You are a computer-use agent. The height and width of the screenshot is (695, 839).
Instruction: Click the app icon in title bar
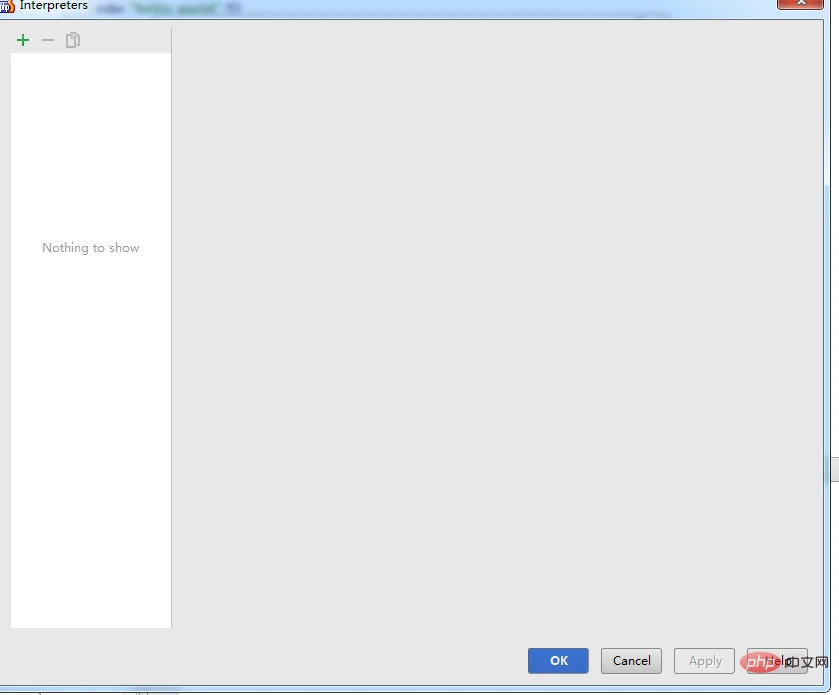[x=6, y=6]
